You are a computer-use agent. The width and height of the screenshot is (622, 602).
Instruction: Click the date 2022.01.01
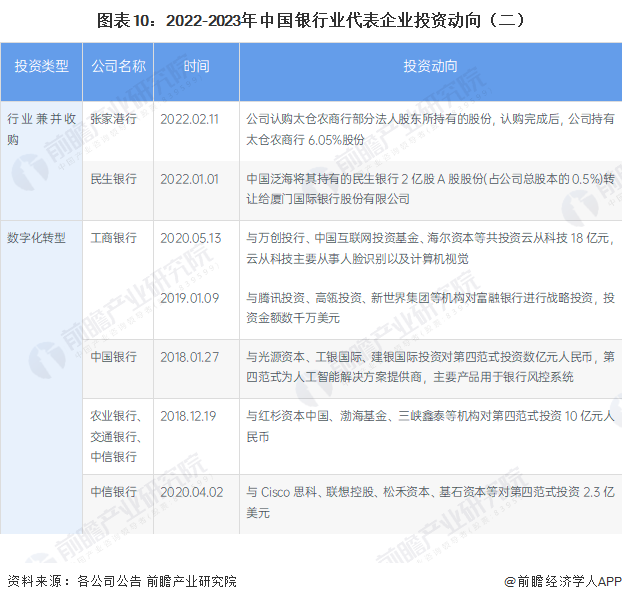click(189, 179)
